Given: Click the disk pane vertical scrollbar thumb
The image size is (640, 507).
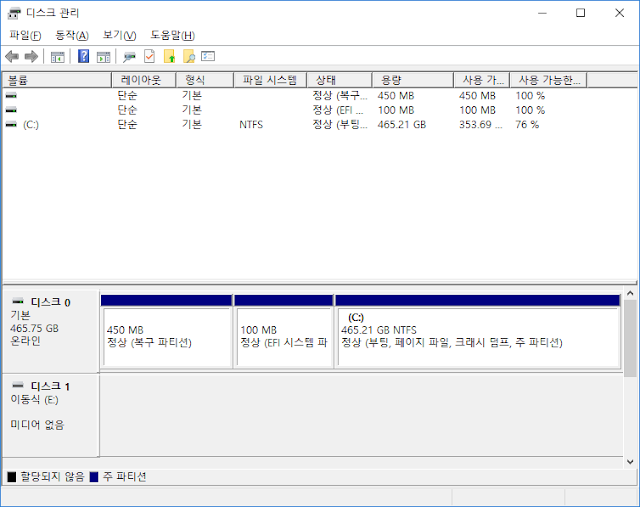Looking at the screenshot, I should coord(630,338).
